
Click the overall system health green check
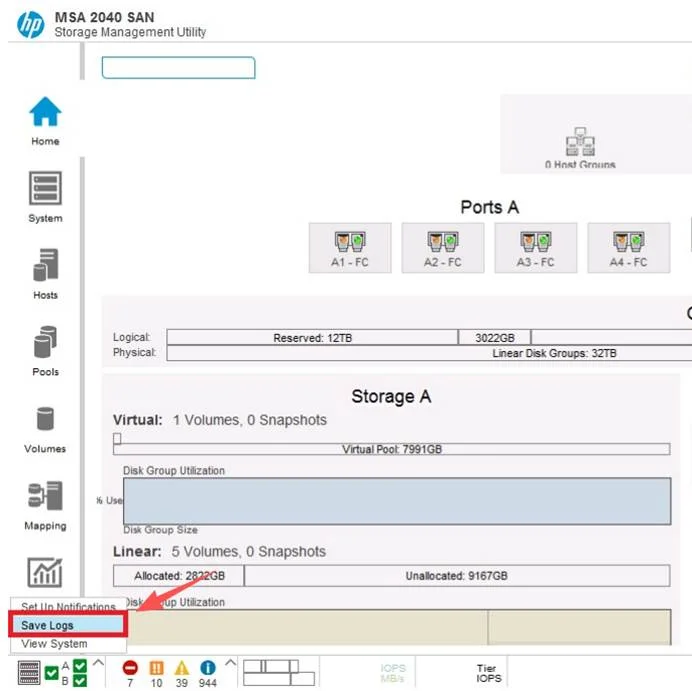tap(52, 673)
